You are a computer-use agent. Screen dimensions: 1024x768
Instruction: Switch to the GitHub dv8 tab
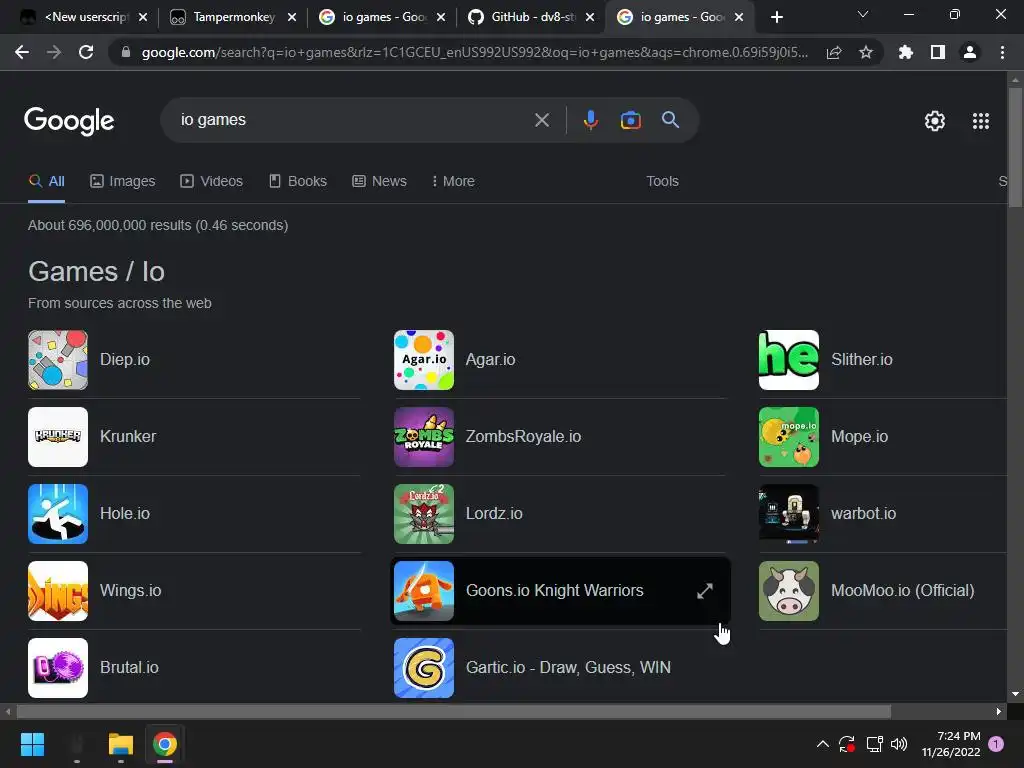click(x=532, y=17)
